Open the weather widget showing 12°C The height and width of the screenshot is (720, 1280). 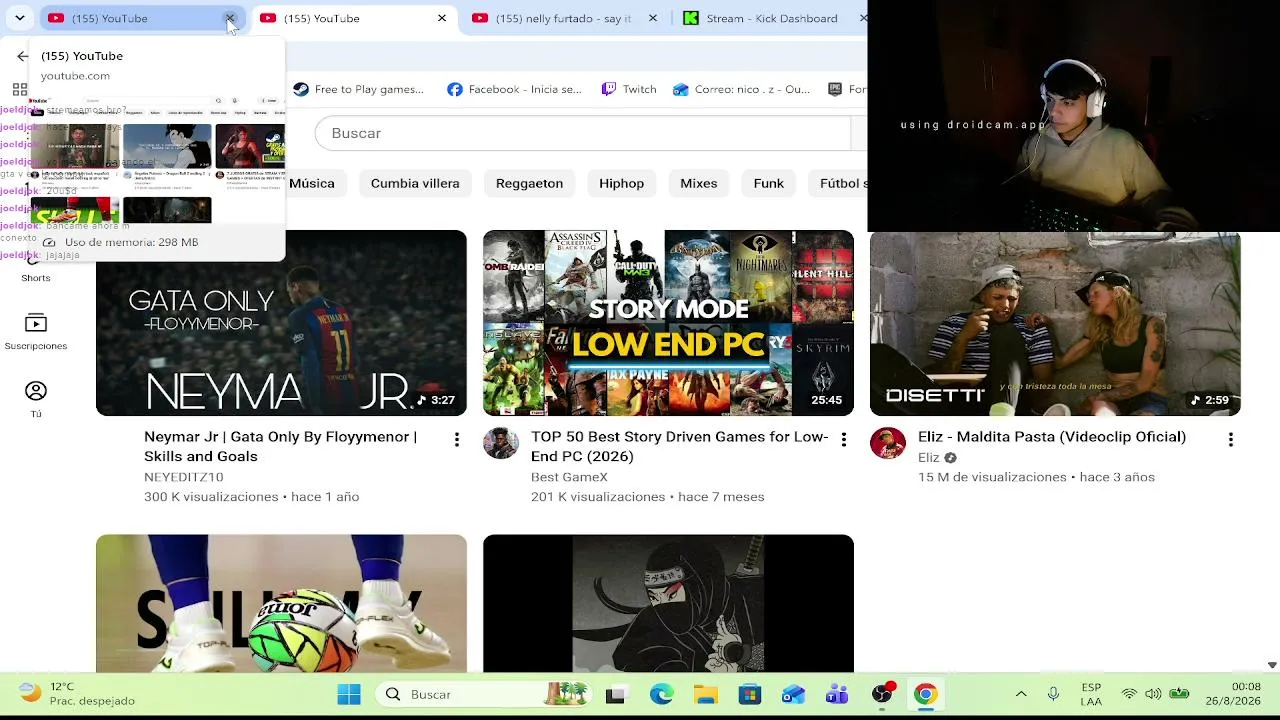click(78, 694)
